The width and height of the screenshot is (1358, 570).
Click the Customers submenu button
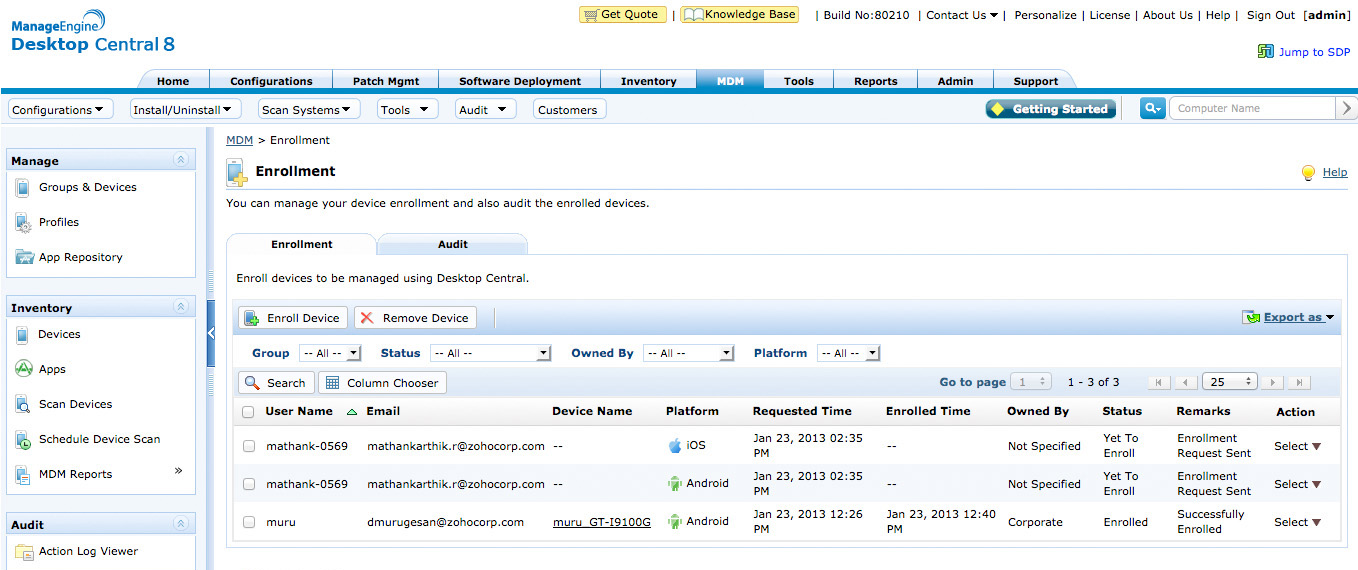(567, 109)
